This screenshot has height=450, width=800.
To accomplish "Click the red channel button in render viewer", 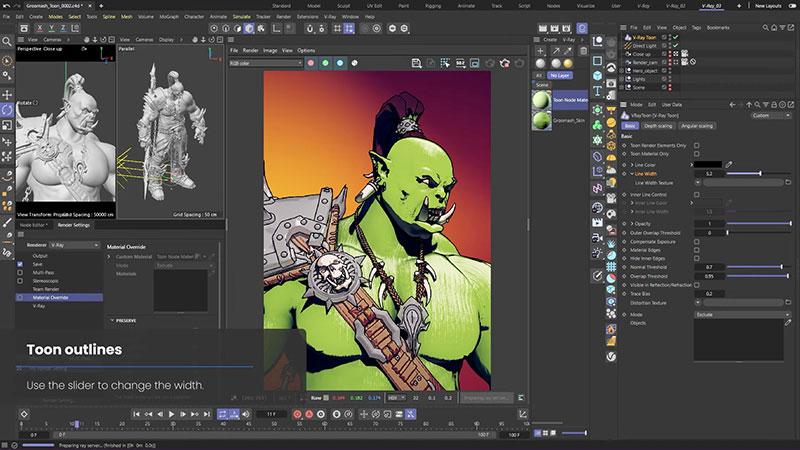I will click(311, 63).
